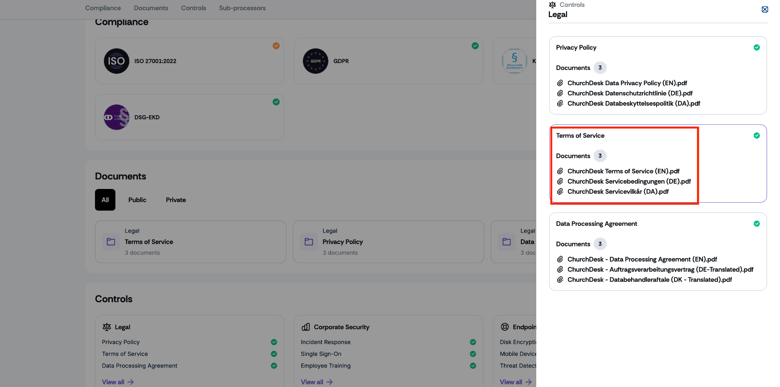This screenshot has height=387, width=780.
Task: Click View all under Legal controls
Action: pos(118,382)
